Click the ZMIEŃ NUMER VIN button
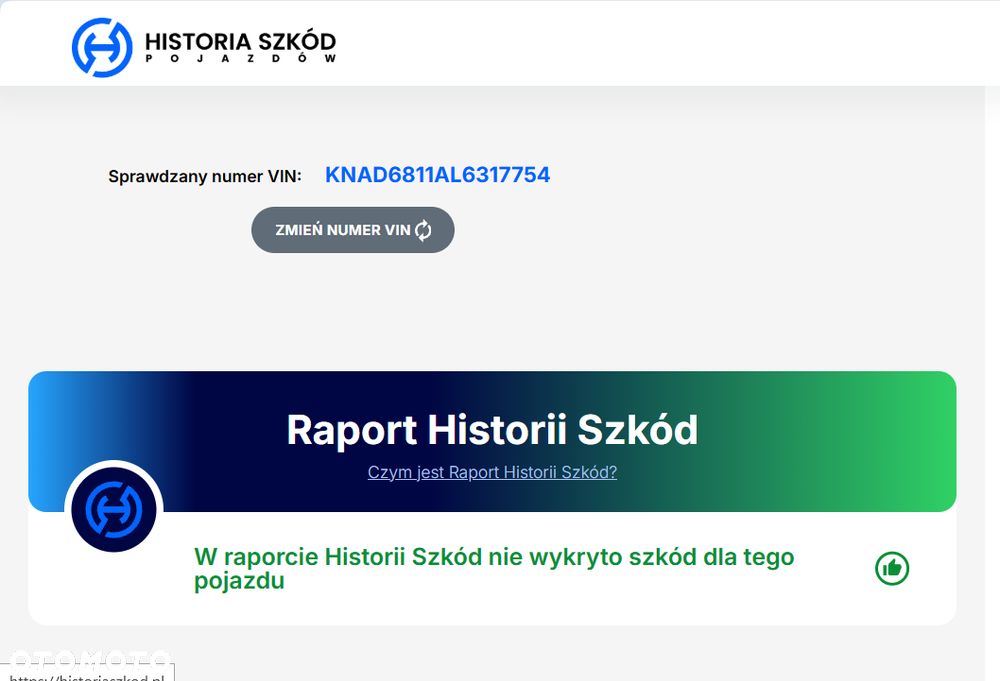This screenshot has width=1000, height=681. click(x=353, y=230)
